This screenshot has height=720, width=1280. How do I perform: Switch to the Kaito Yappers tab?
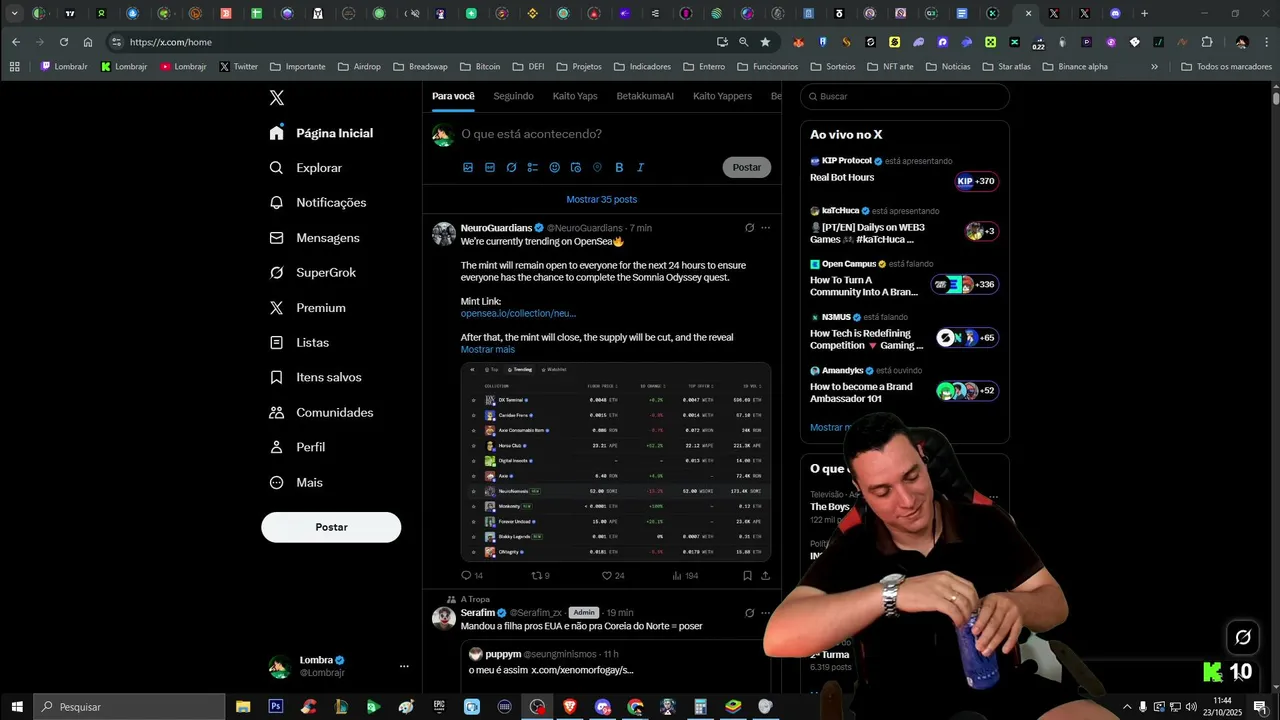722,96
